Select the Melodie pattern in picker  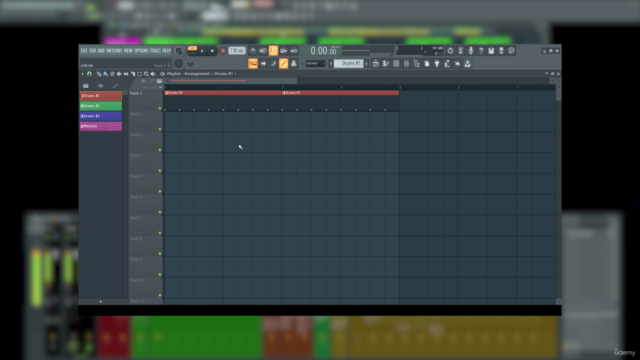[100, 127]
